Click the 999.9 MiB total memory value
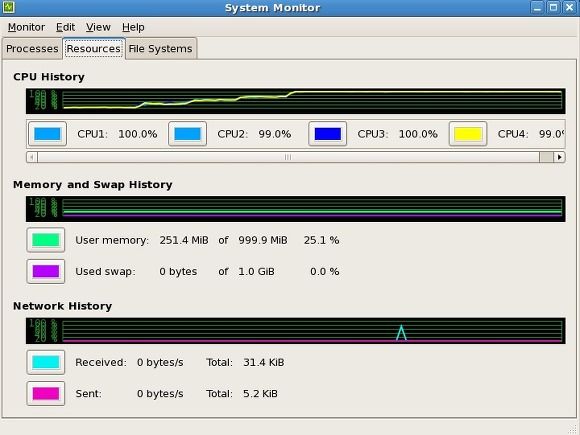The width and height of the screenshot is (580, 435). click(263, 240)
